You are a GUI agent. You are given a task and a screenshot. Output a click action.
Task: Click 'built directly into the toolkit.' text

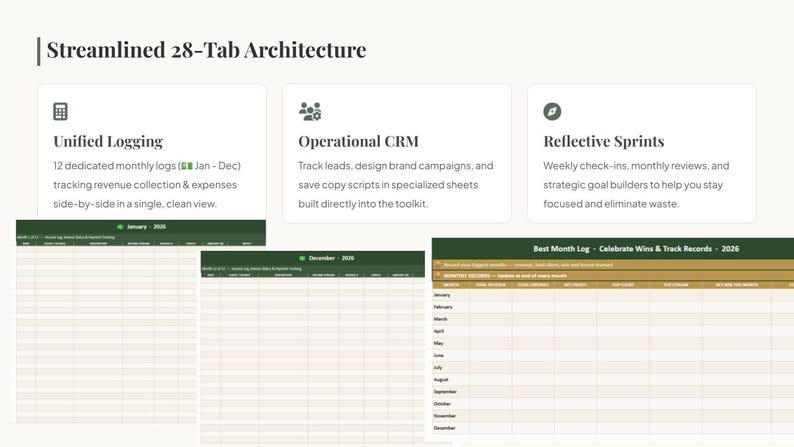tap(363, 204)
